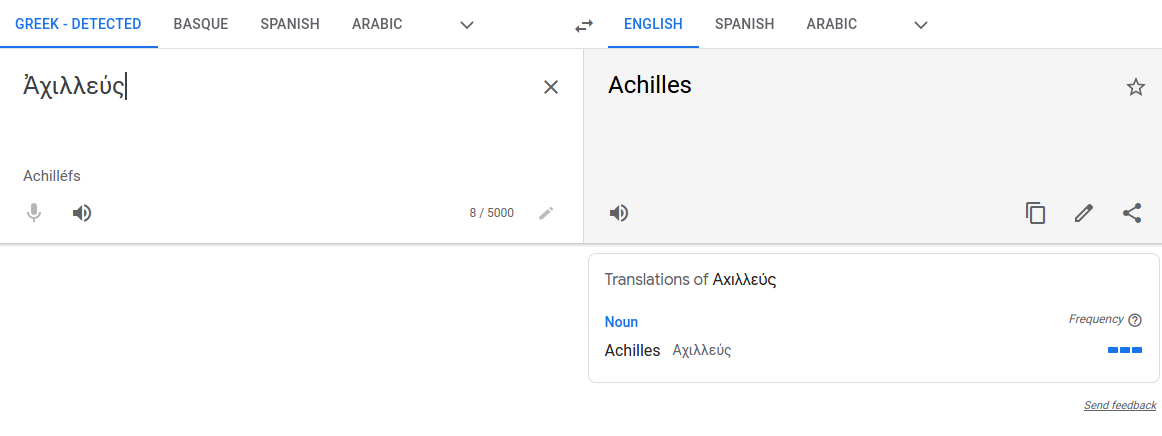Click the microphone voice input icon

(33, 214)
